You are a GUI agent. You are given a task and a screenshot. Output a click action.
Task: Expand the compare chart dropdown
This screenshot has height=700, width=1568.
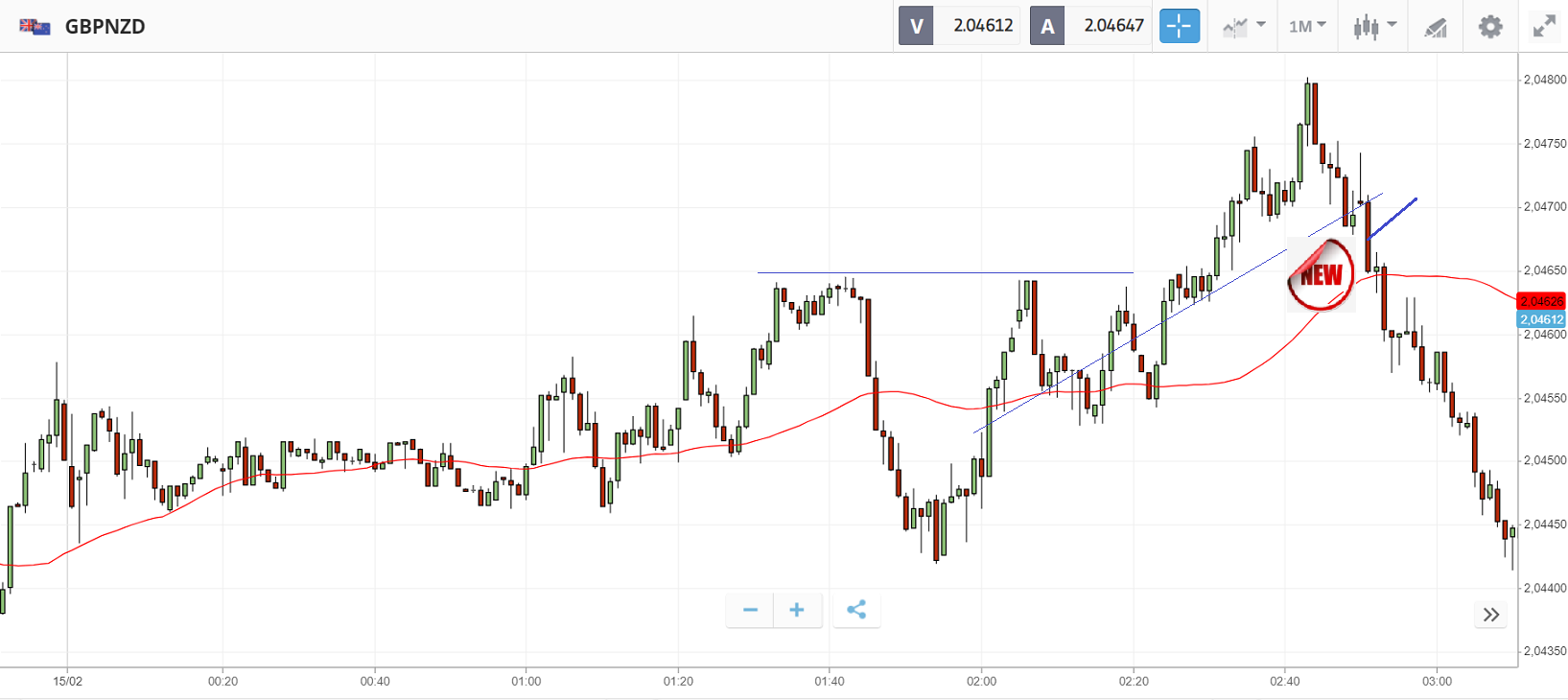[1244, 26]
